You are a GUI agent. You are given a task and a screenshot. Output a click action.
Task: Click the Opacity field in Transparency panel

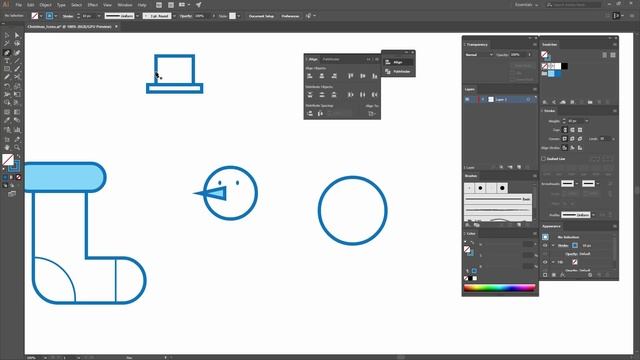pos(517,55)
